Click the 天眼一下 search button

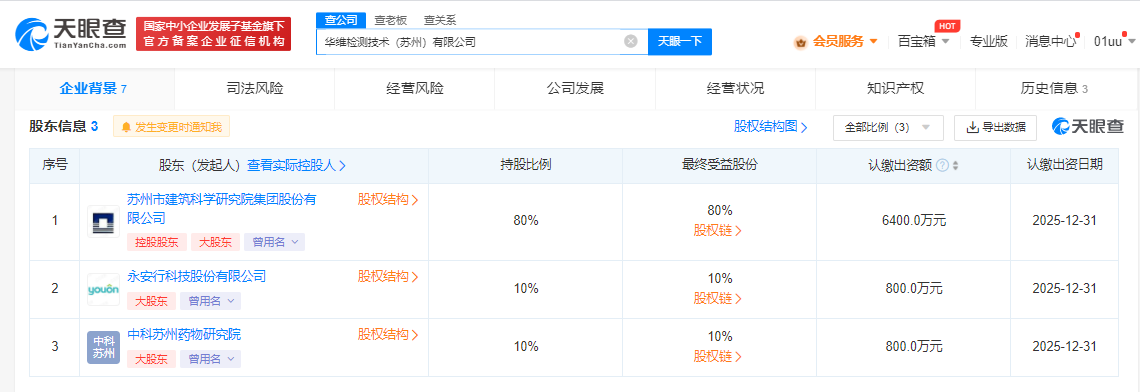point(680,41)
